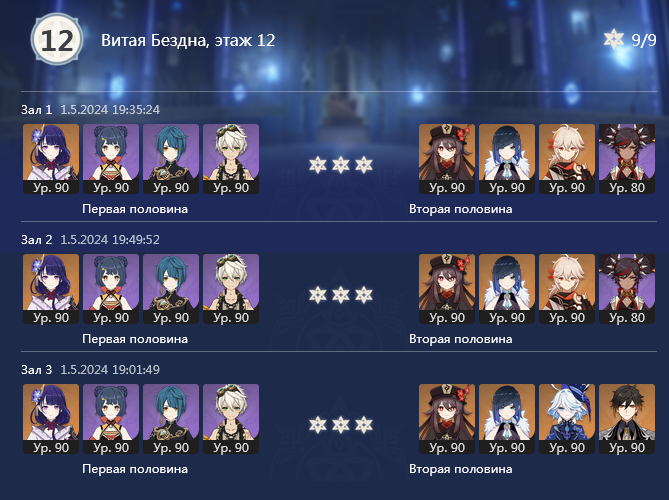Click Hu Tao portrait in Зал 1
This screenshot has width=669, height=500.
click(447, 159)
